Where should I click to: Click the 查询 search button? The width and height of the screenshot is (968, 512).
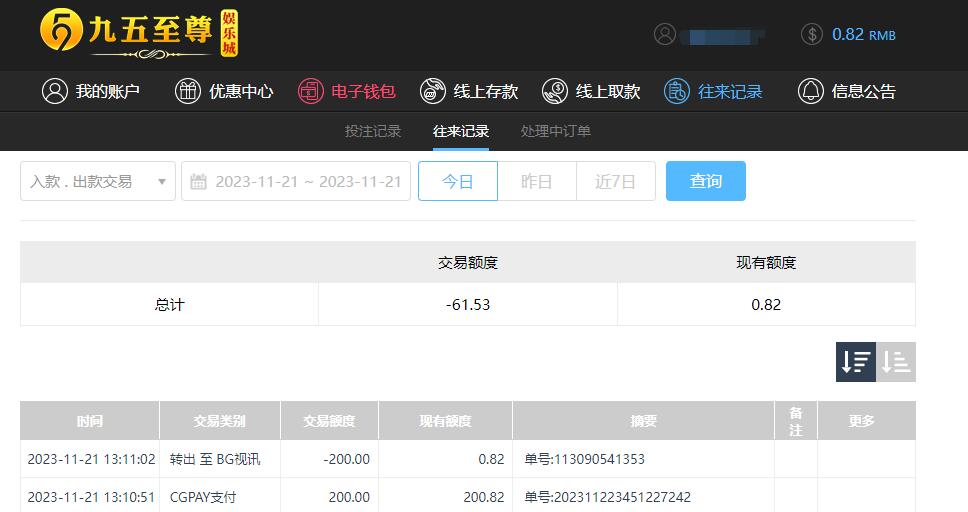tap(706, 181)
